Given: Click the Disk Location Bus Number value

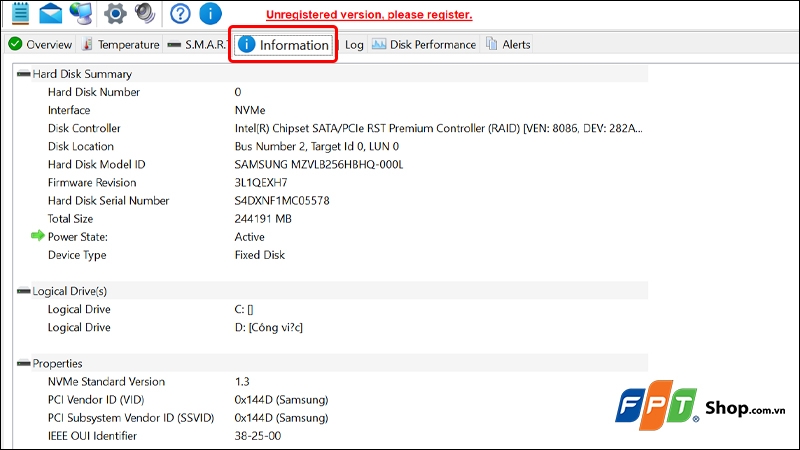Looking at the screenshot, I should coord(317,146).
